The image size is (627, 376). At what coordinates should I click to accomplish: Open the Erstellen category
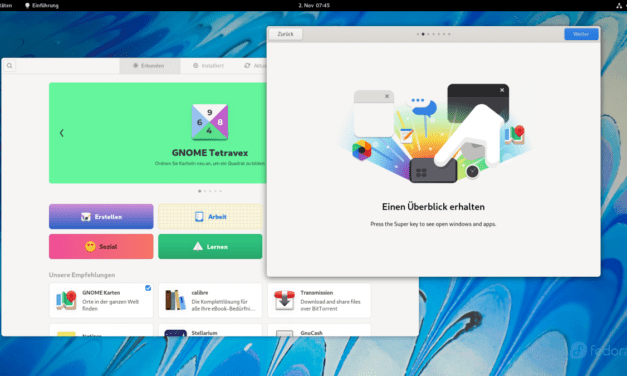(101, 216)
